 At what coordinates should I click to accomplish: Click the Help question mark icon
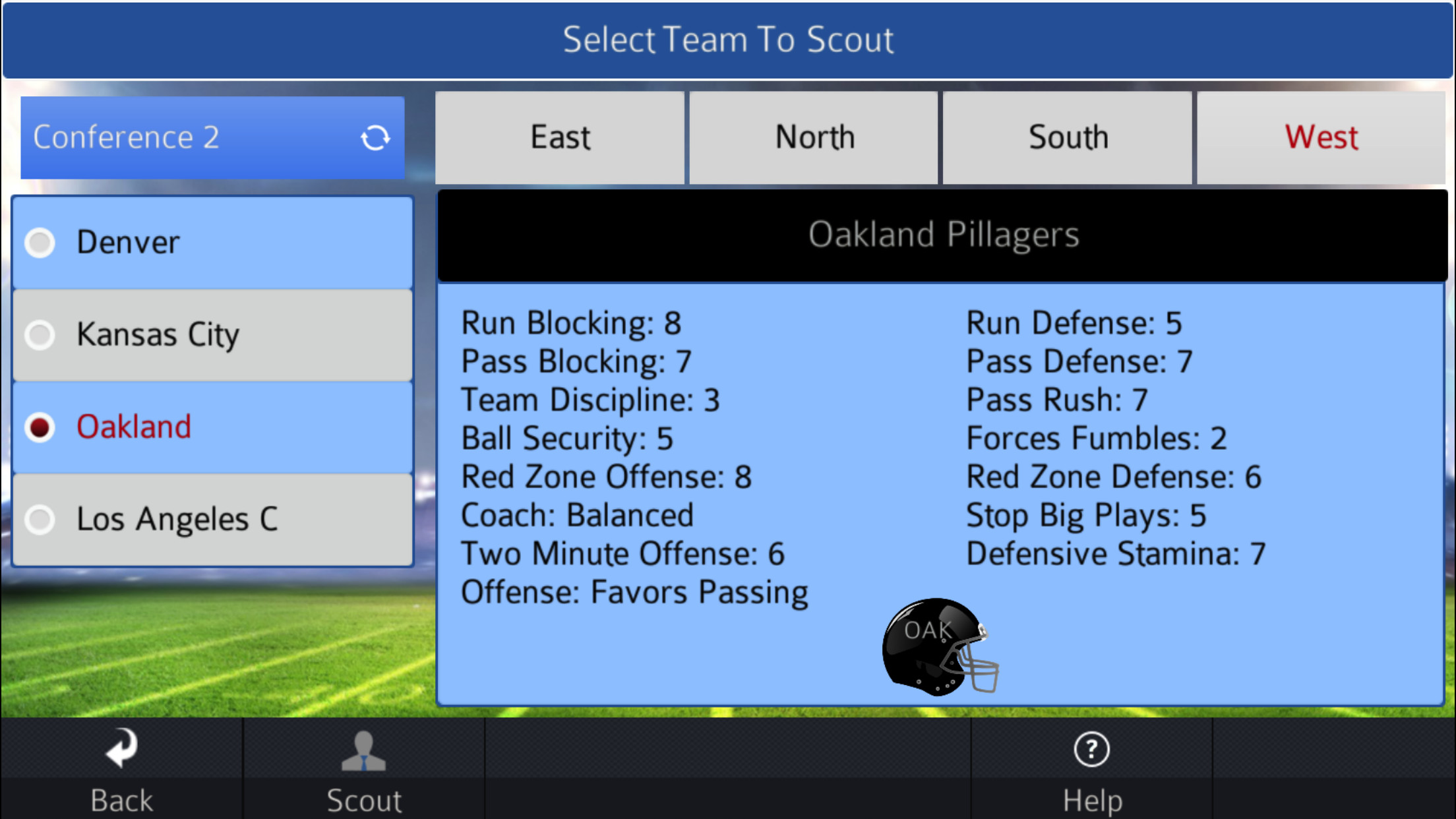1091,749
